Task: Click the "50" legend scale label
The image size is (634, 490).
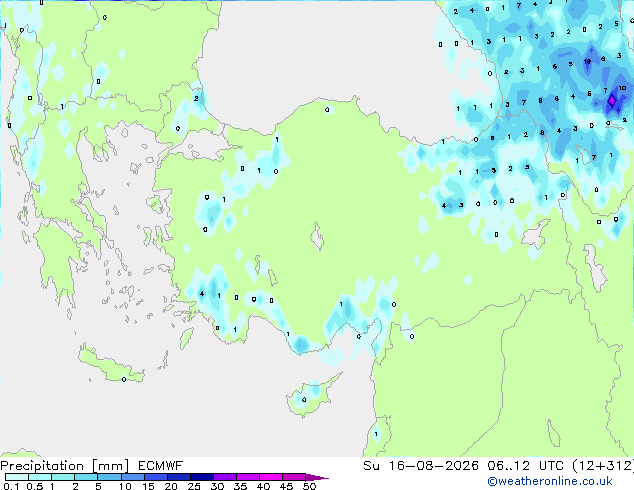Action: [x=309, y=486]
